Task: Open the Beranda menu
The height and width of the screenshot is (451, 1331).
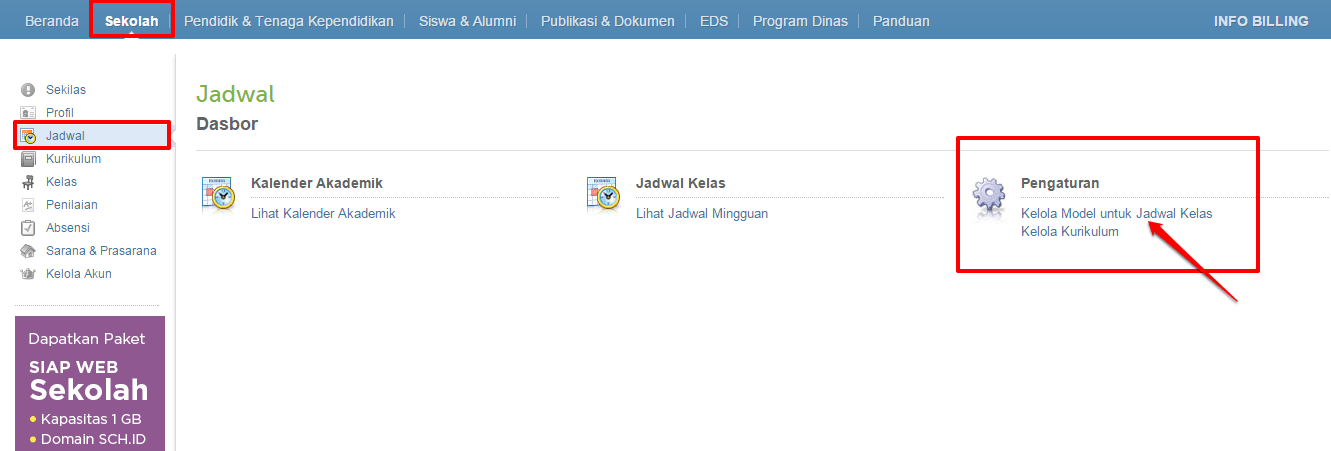Action: coord(52,21)
